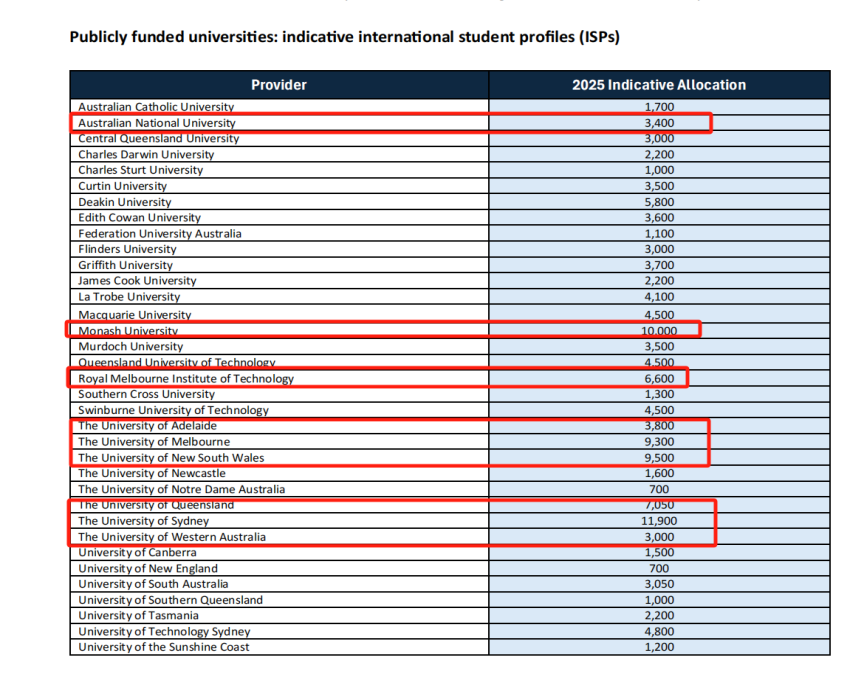Select the page heading about indicative international student profiles

(345, 37)
